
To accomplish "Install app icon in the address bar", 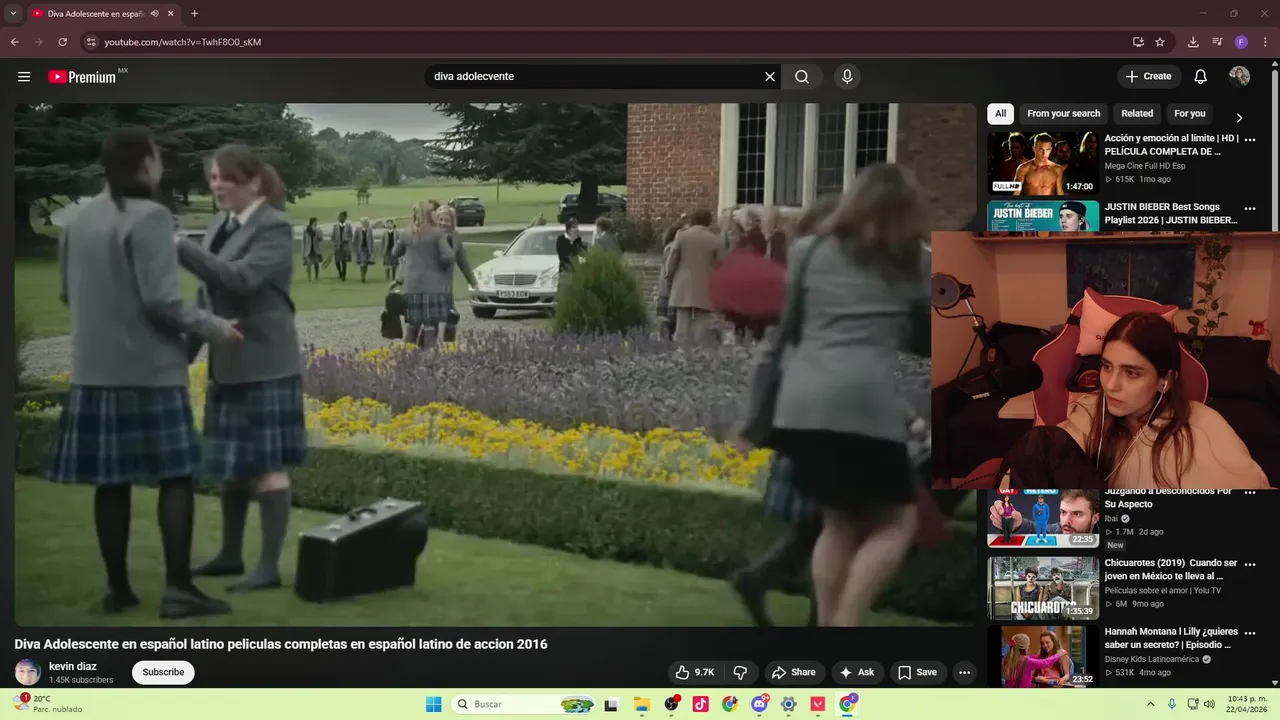I will (1138, 42).
